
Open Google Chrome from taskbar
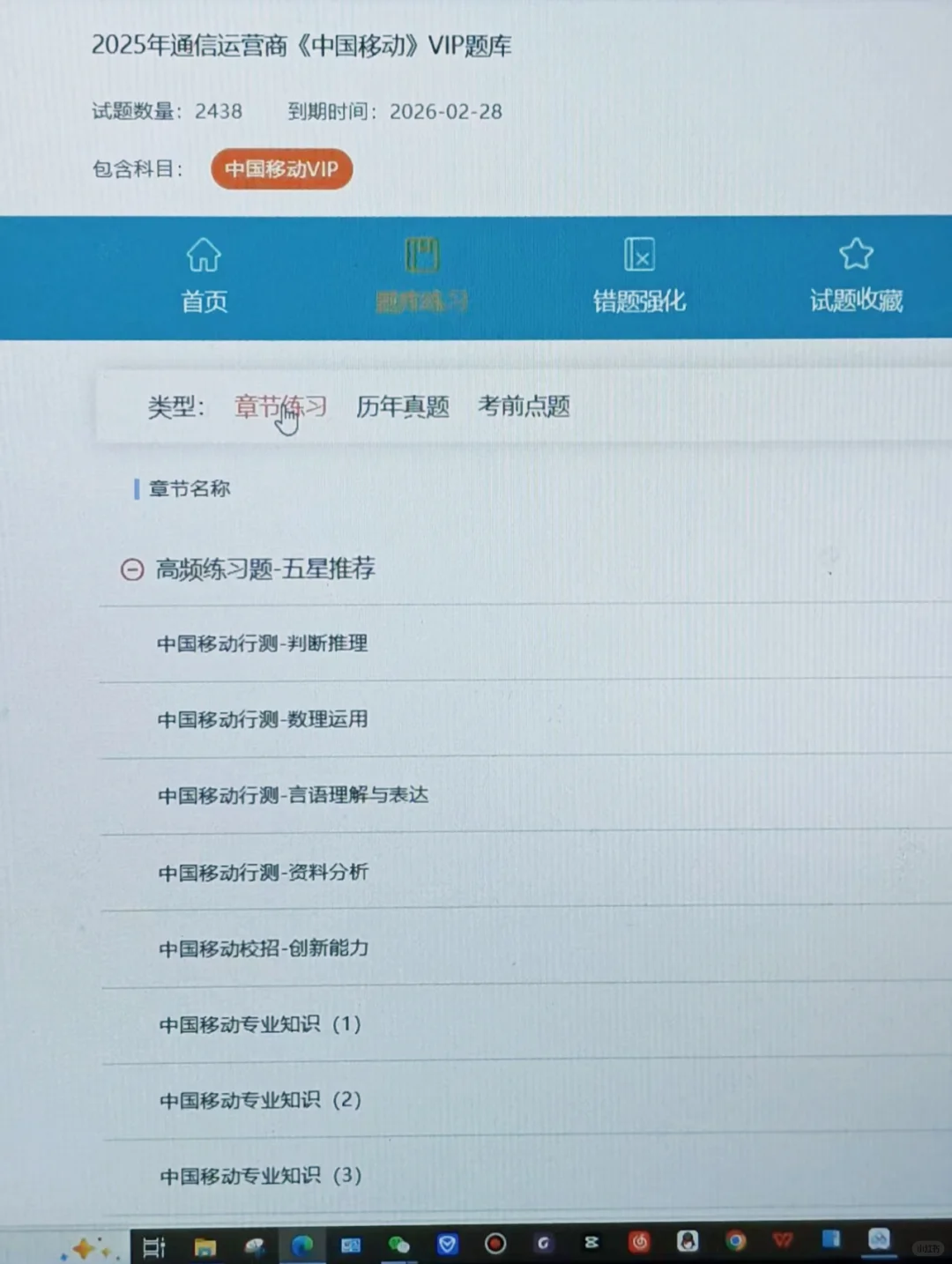click(735, 1241)
